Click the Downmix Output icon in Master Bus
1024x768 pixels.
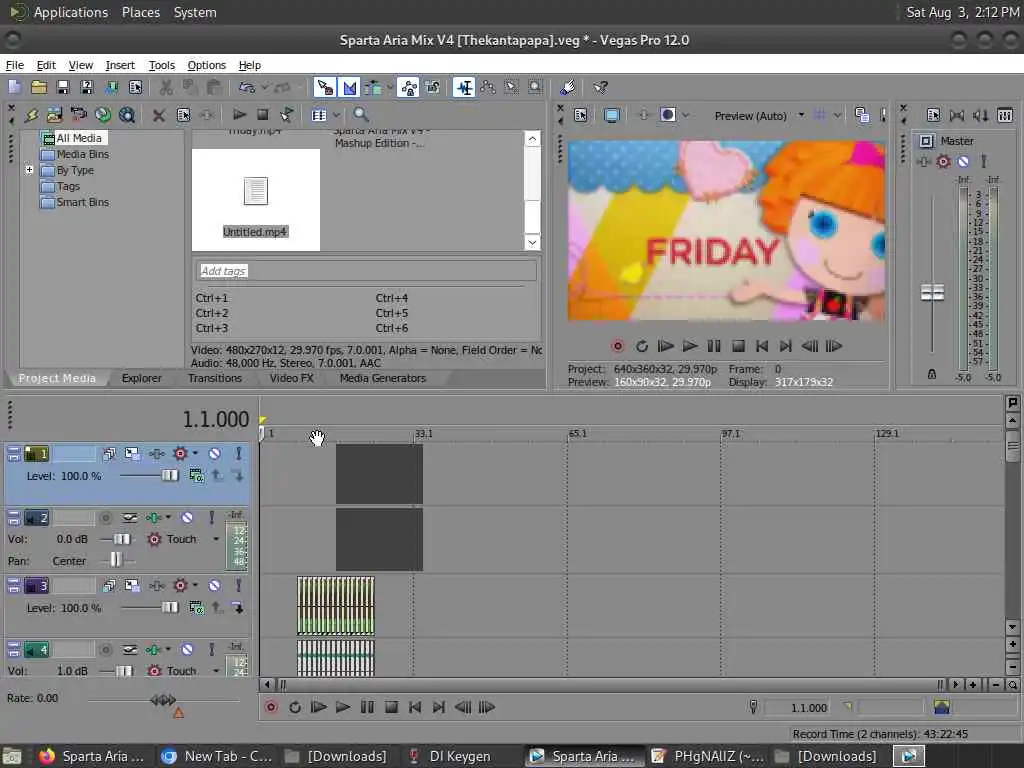957,116
